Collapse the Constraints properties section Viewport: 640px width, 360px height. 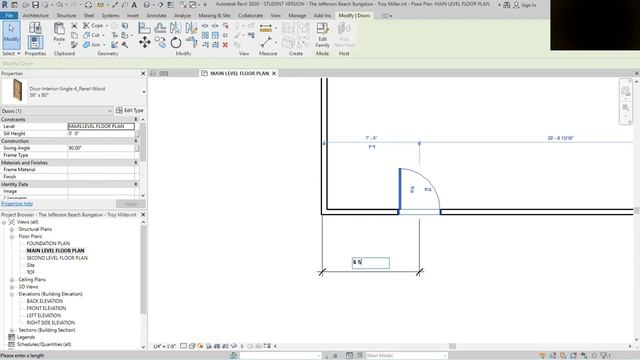(x=136, y=120)
